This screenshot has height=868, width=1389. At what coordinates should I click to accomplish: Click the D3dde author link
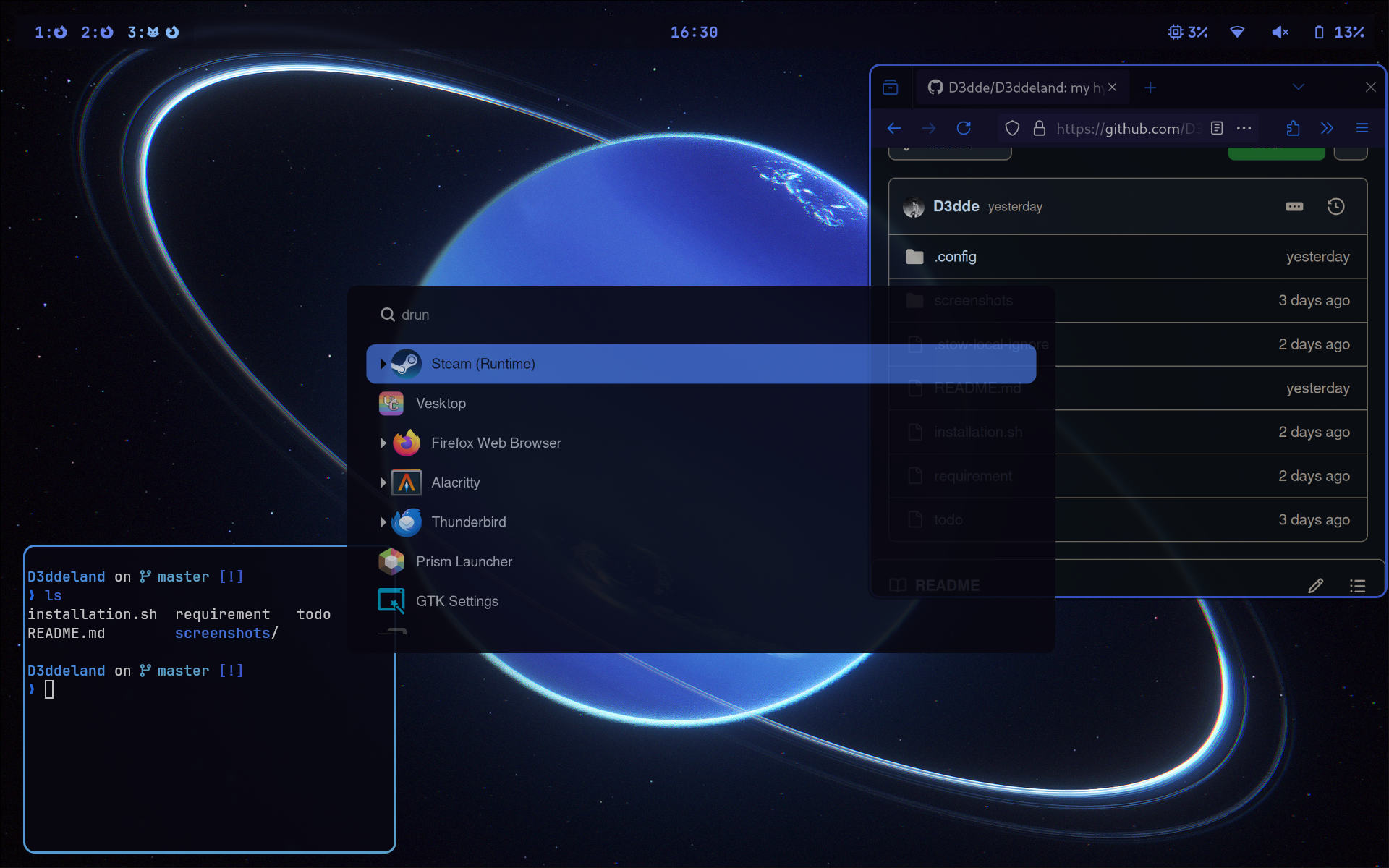956,206
